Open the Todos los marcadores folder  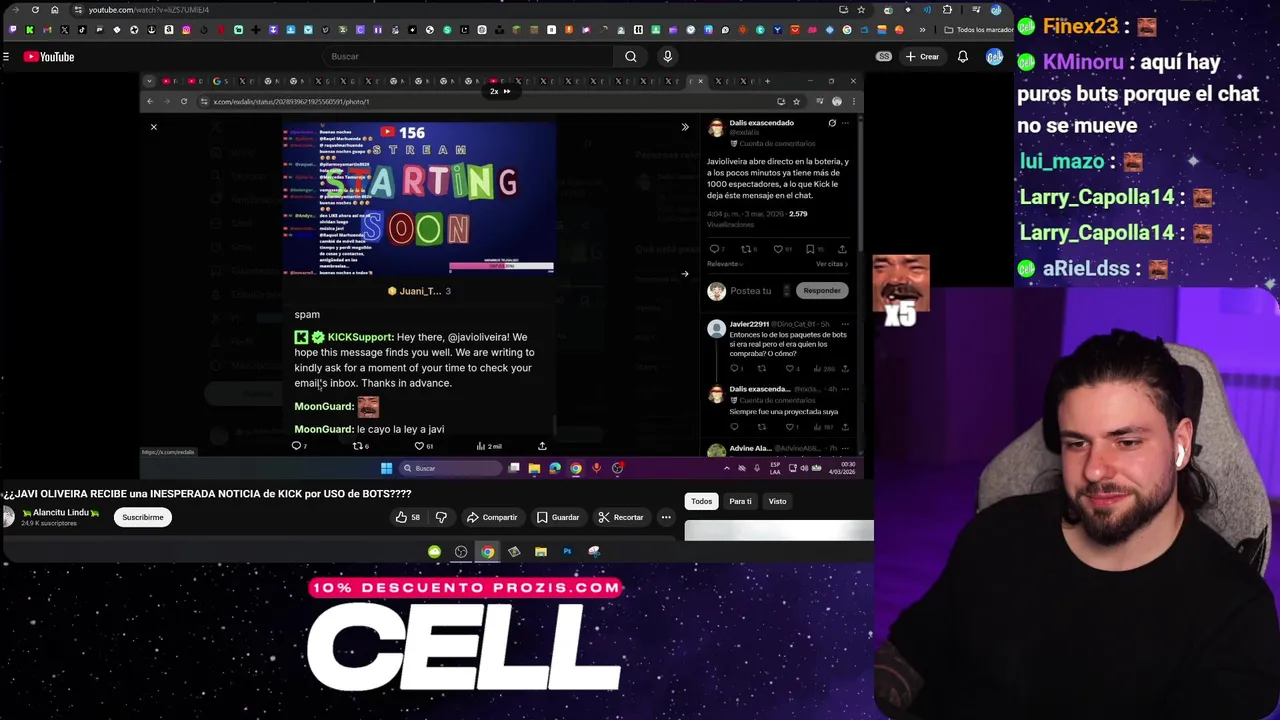977,30
